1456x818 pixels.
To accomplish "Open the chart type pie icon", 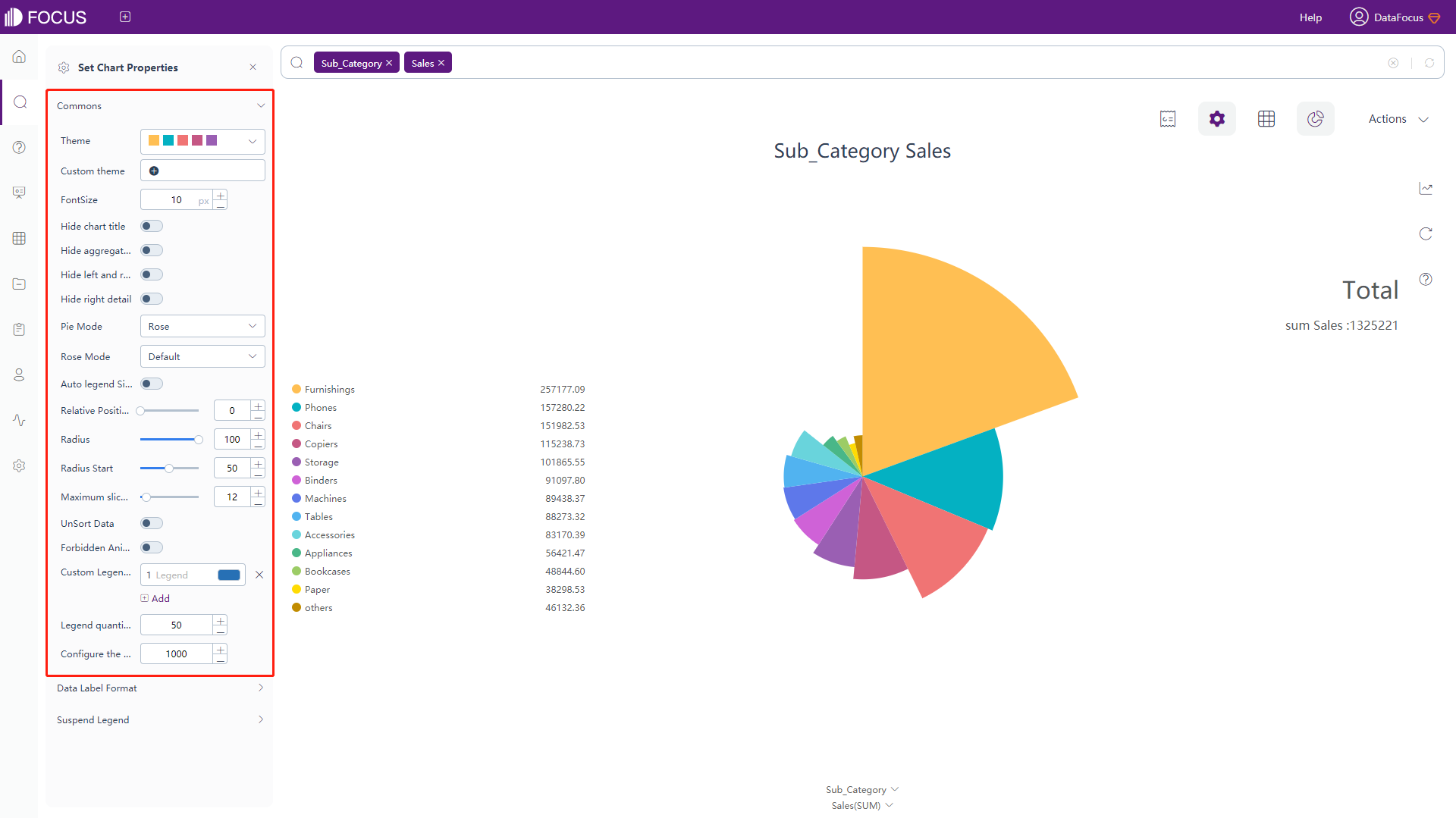I will pos(1316,119).
